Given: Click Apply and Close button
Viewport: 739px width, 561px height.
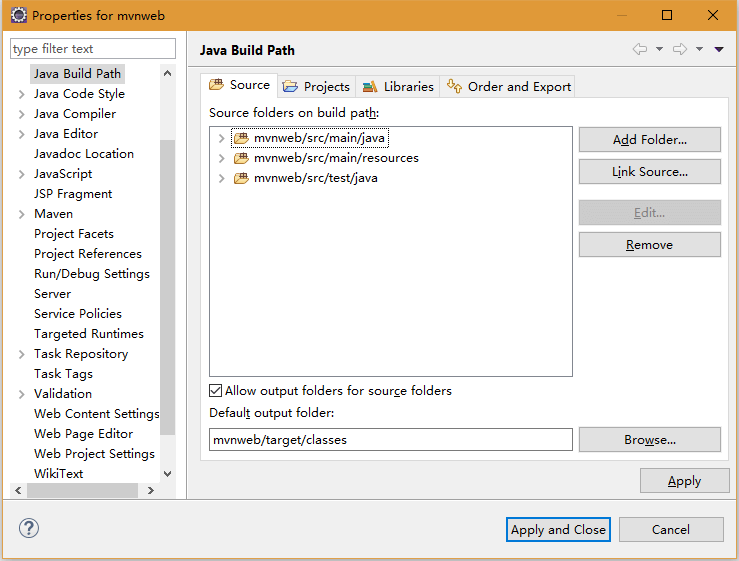Looking at the screenshot, I should [558, 529].
